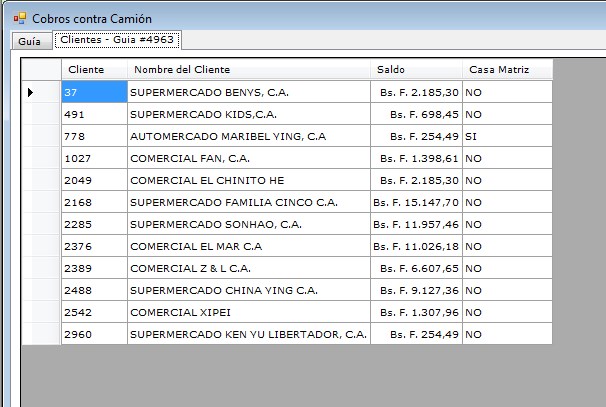Click balance cell of COMERCIAL EL CHINITO HE

[416, 180]
